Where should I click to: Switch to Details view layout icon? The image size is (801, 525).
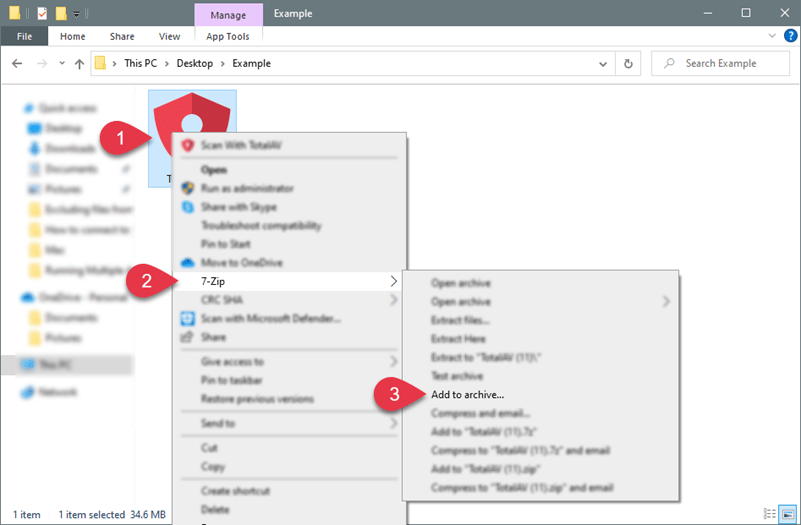coord(769,513)
